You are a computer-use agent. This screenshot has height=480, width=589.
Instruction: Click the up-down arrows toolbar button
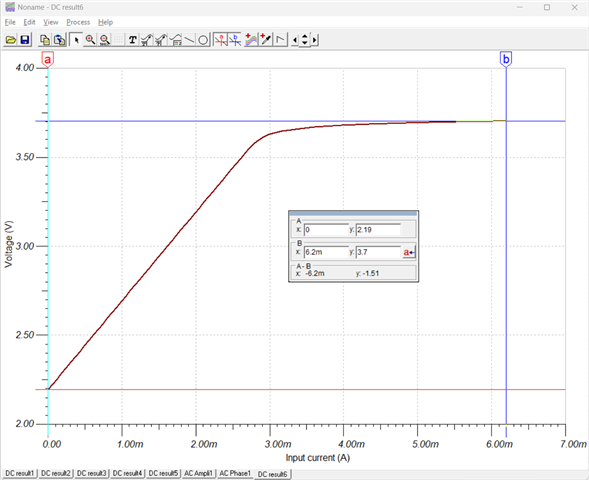[x=305, y=40]
